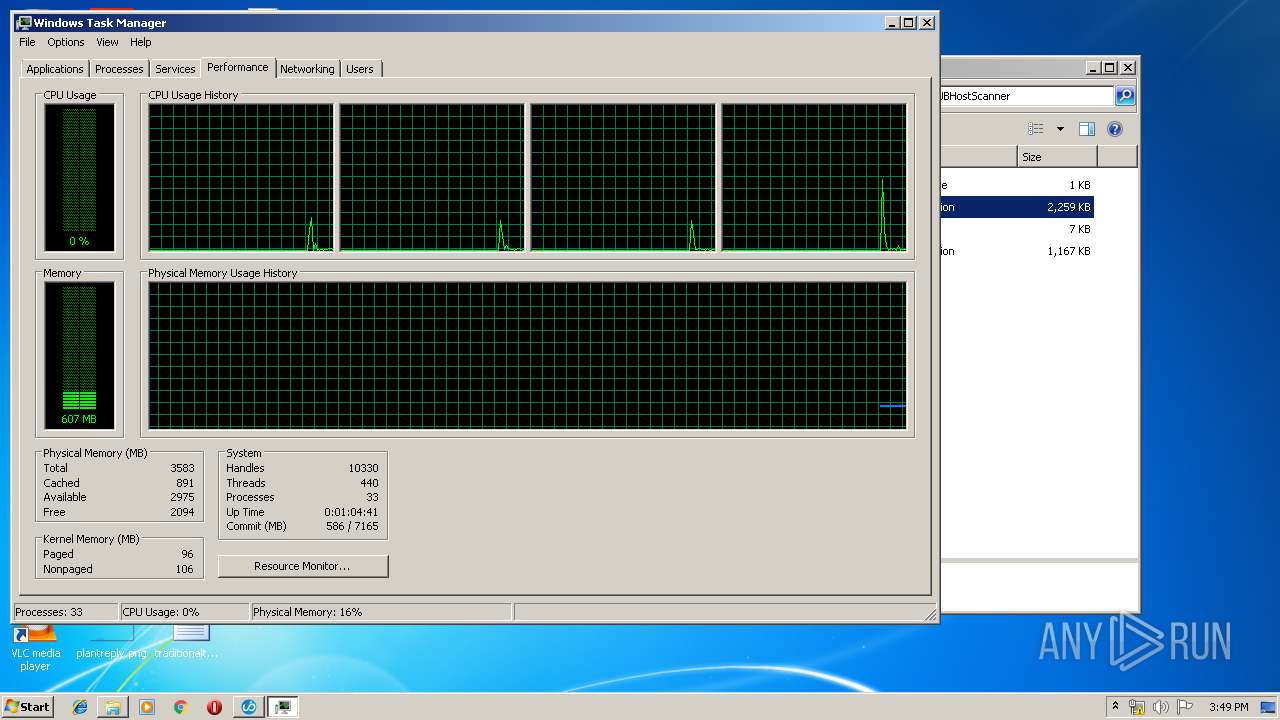
Task: Click the CPU Usage 0 % gauge
Action: coord(79,177)
